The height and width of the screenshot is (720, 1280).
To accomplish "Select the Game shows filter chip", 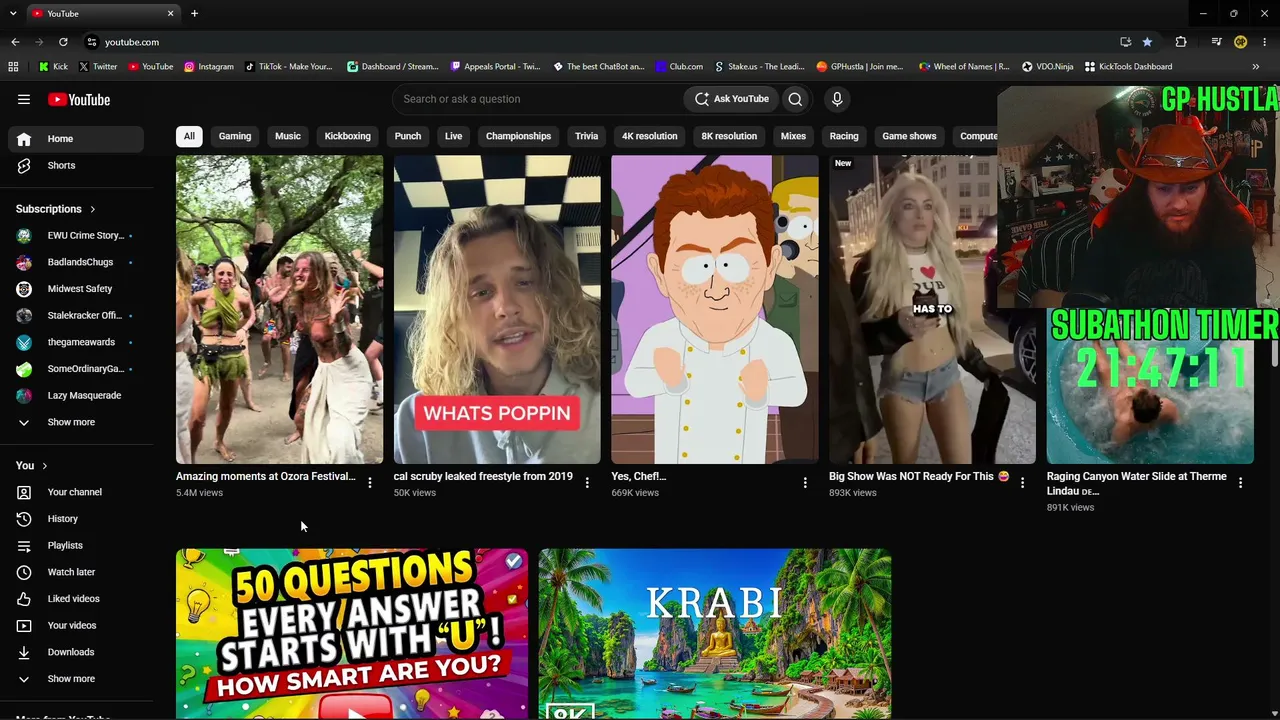I will [909, 136].
